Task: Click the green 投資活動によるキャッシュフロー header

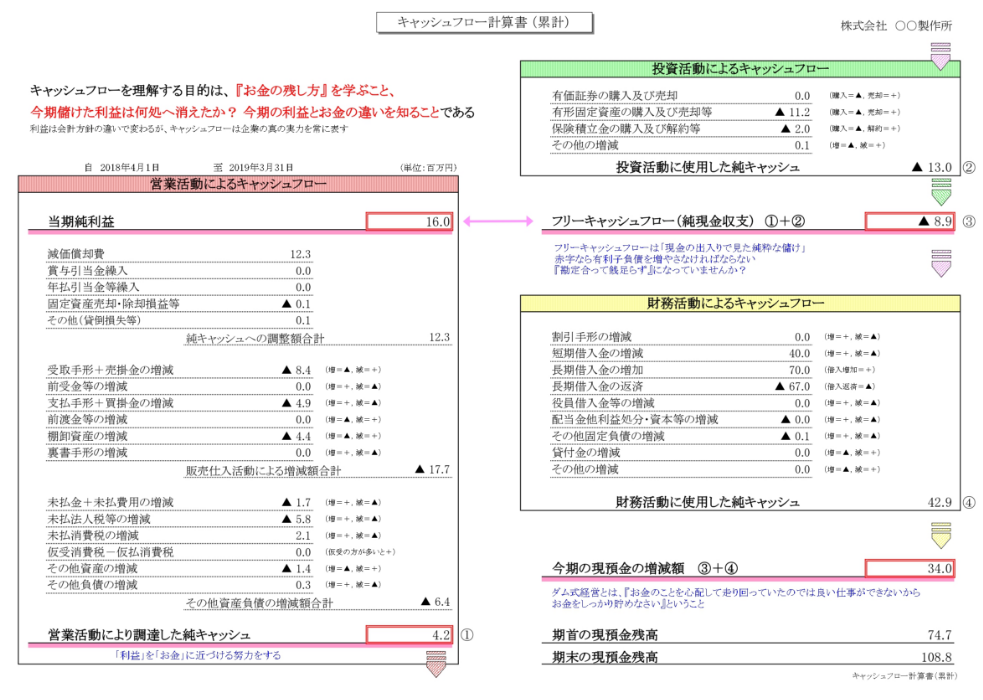Action: 740,68
